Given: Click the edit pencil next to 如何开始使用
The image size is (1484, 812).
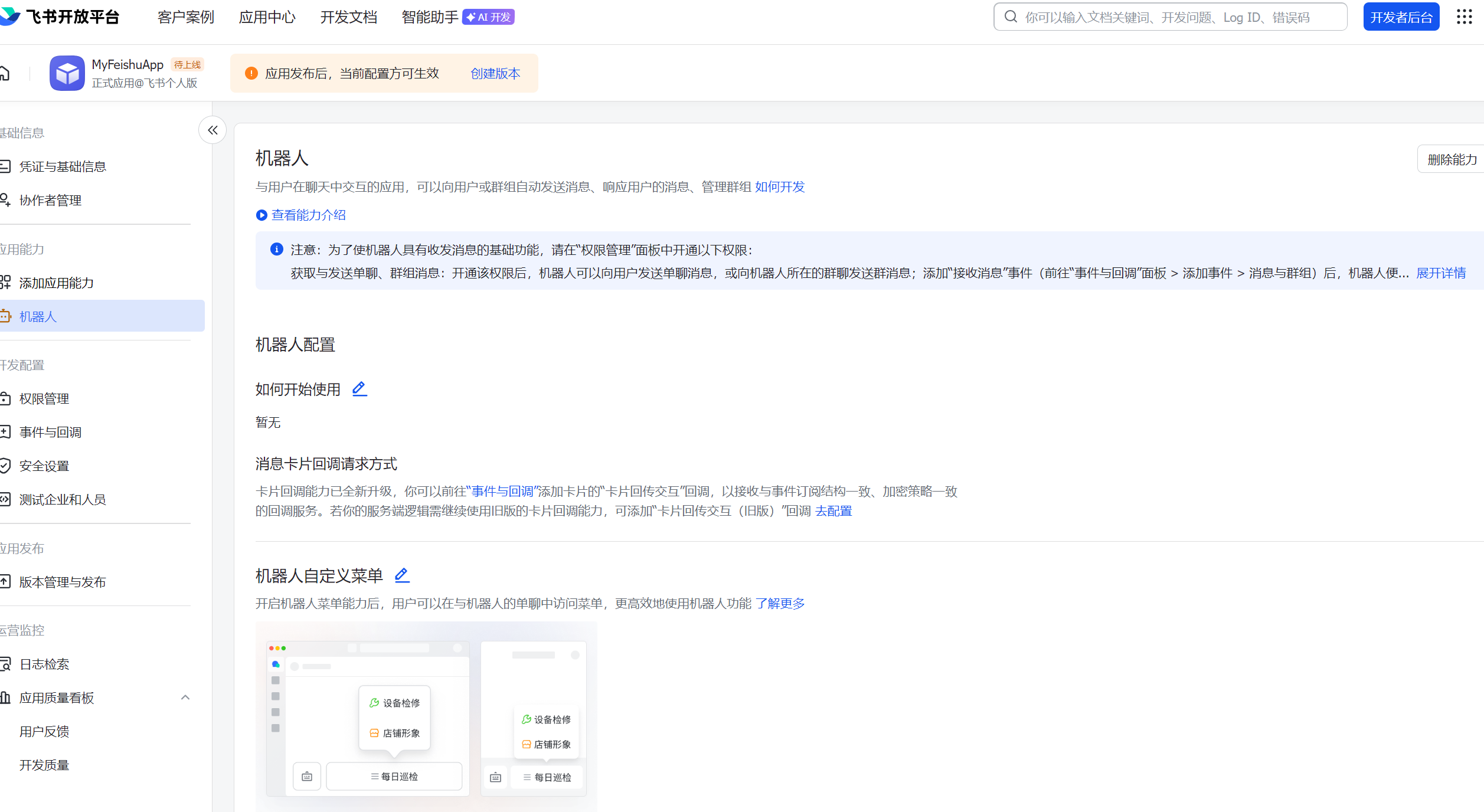Looking at the screenshot, I should (x=359, y=389).
